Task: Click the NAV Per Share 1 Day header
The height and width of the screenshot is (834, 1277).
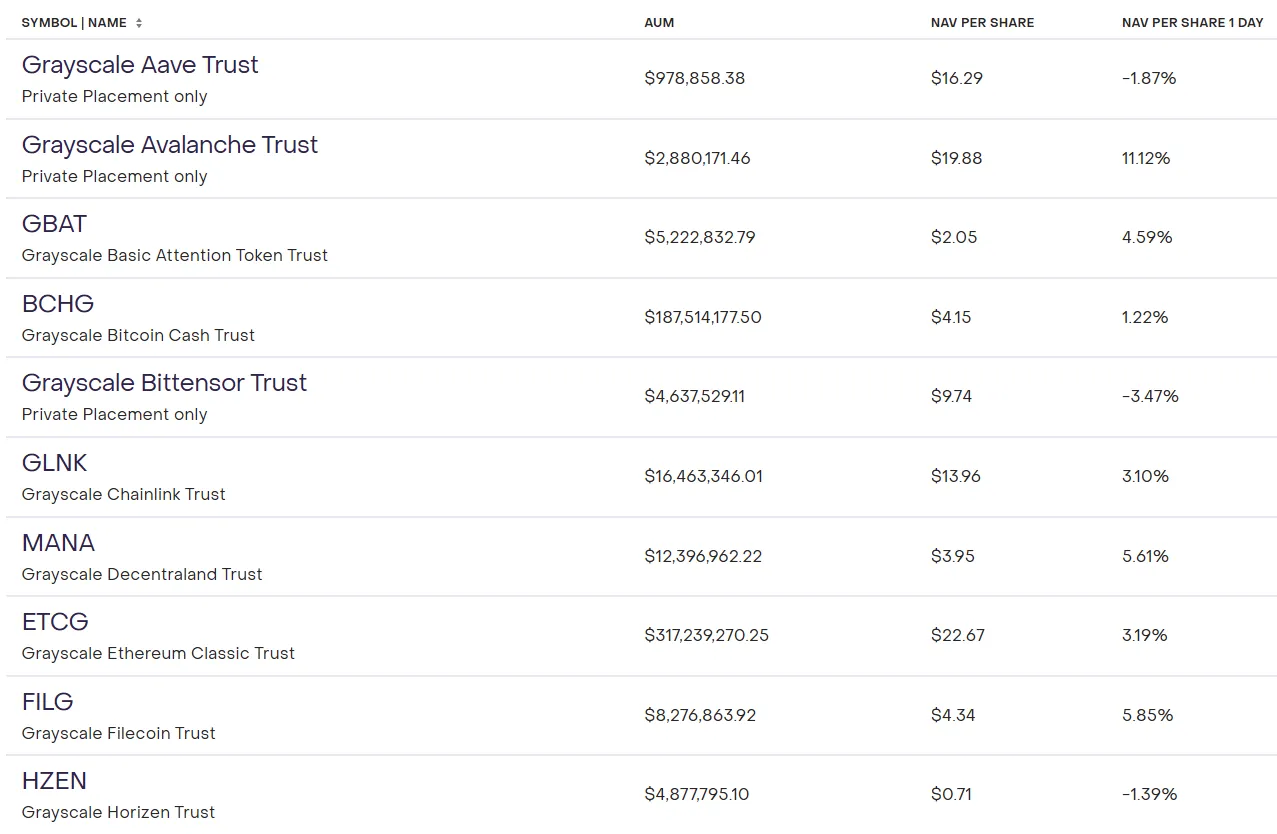Action: (x=1193, y=23)
